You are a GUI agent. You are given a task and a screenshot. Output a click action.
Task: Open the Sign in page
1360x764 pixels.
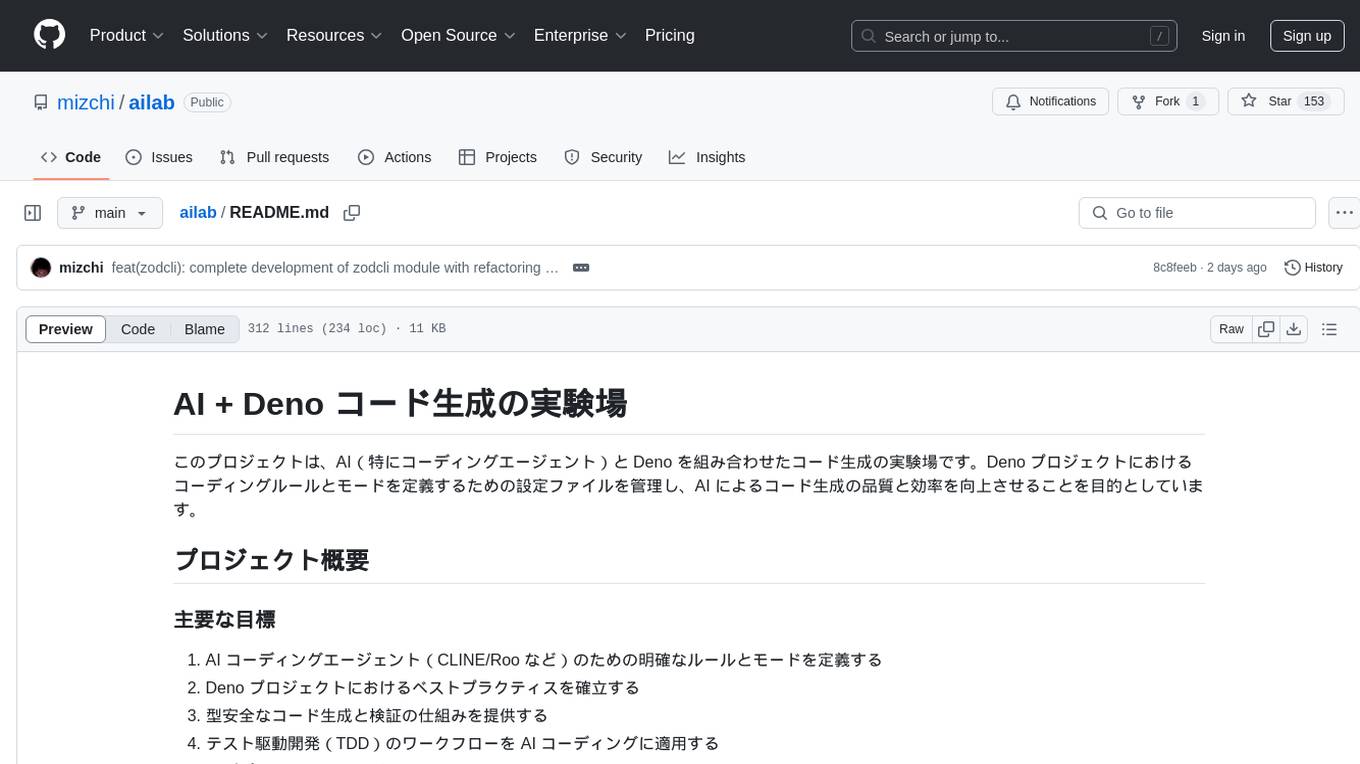1223,36
